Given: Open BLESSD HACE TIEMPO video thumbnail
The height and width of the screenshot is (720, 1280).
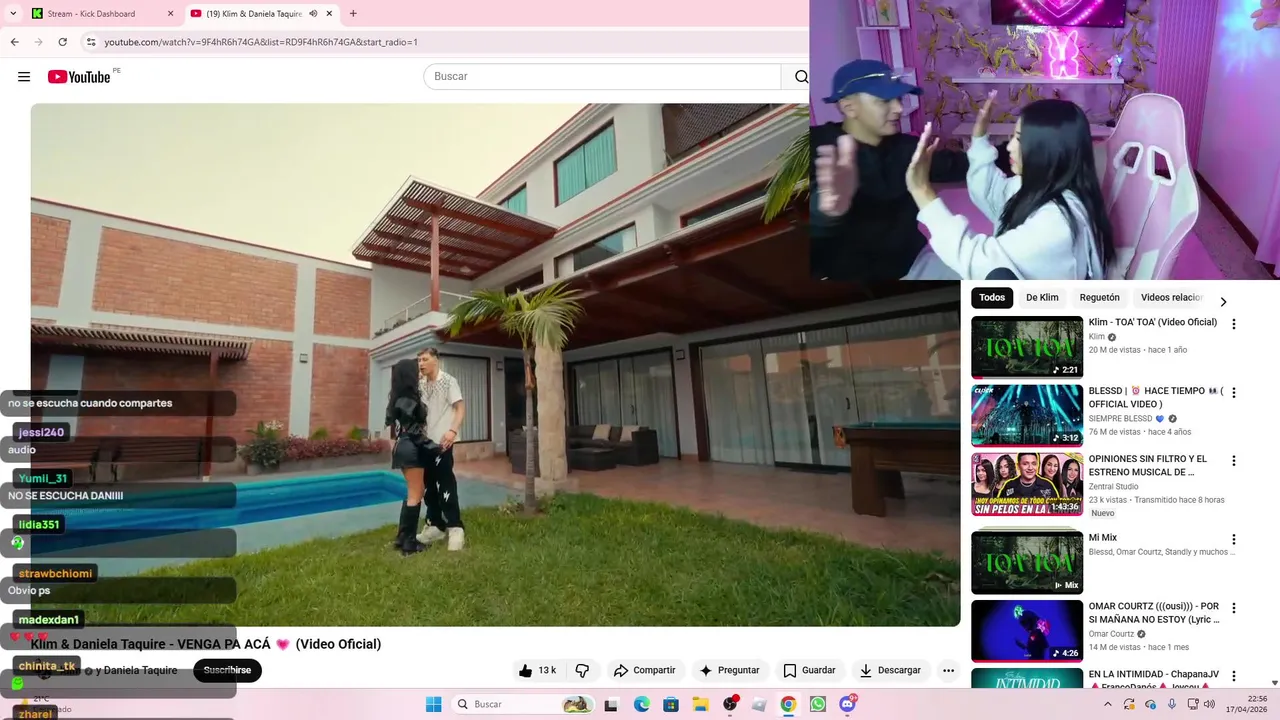Looking at the screenshot, I should click(x=1027, y=415).
